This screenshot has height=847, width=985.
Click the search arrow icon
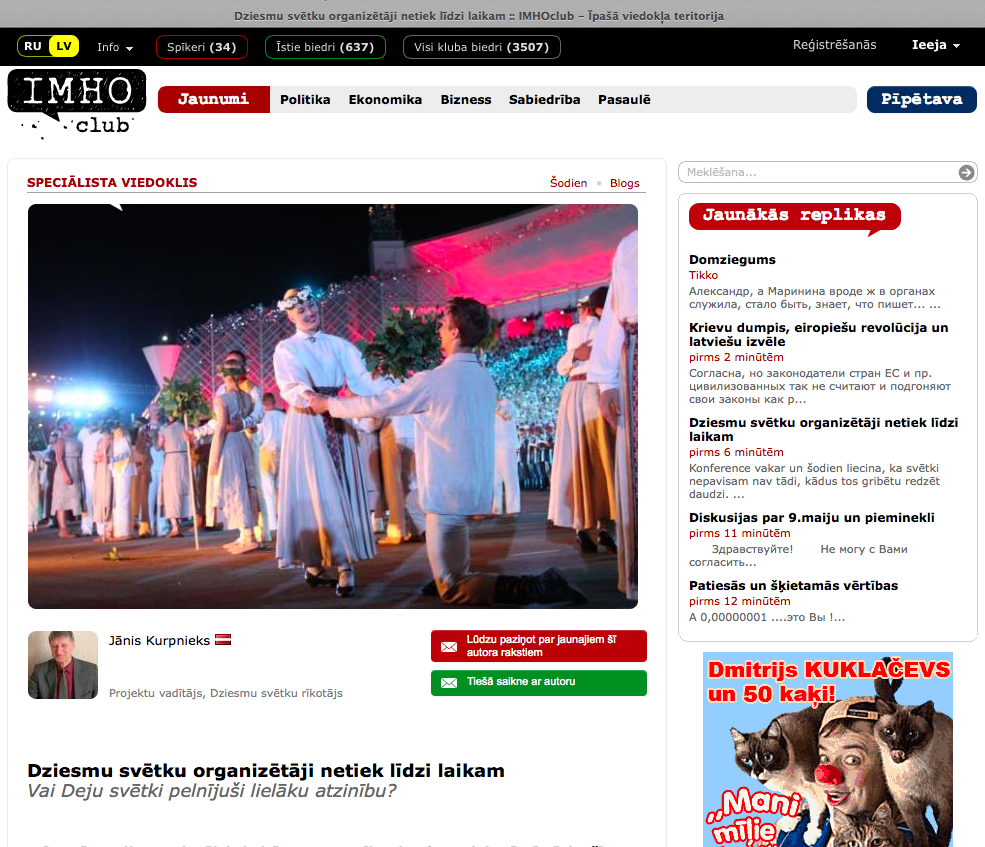(x=966, y=172)
